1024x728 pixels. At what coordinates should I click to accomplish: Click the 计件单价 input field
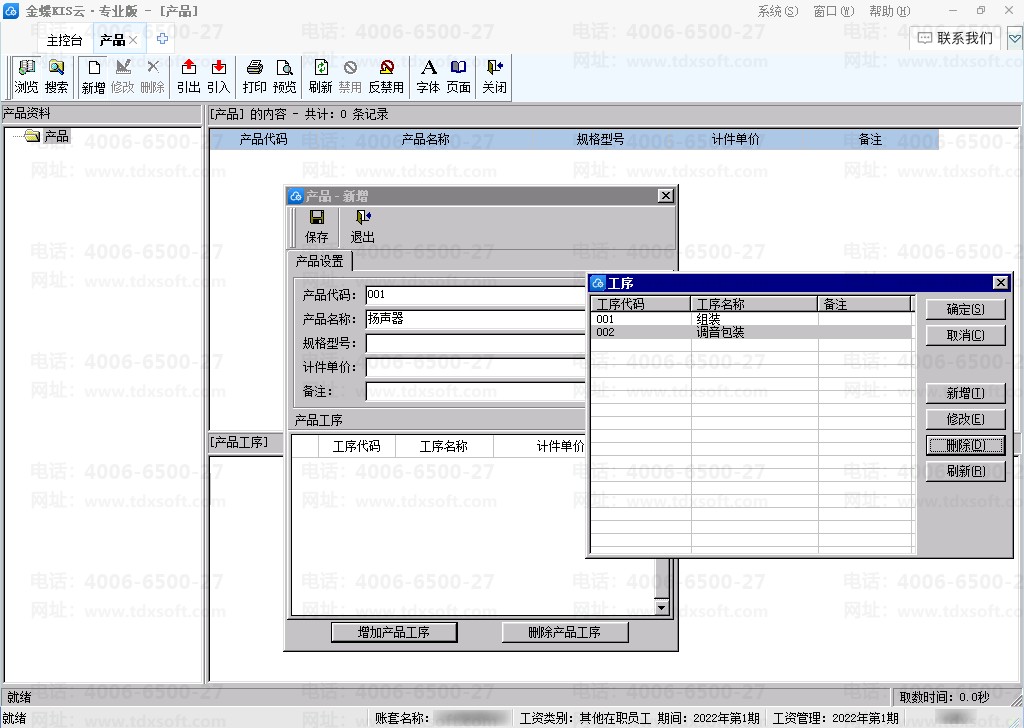click(475, 368)
